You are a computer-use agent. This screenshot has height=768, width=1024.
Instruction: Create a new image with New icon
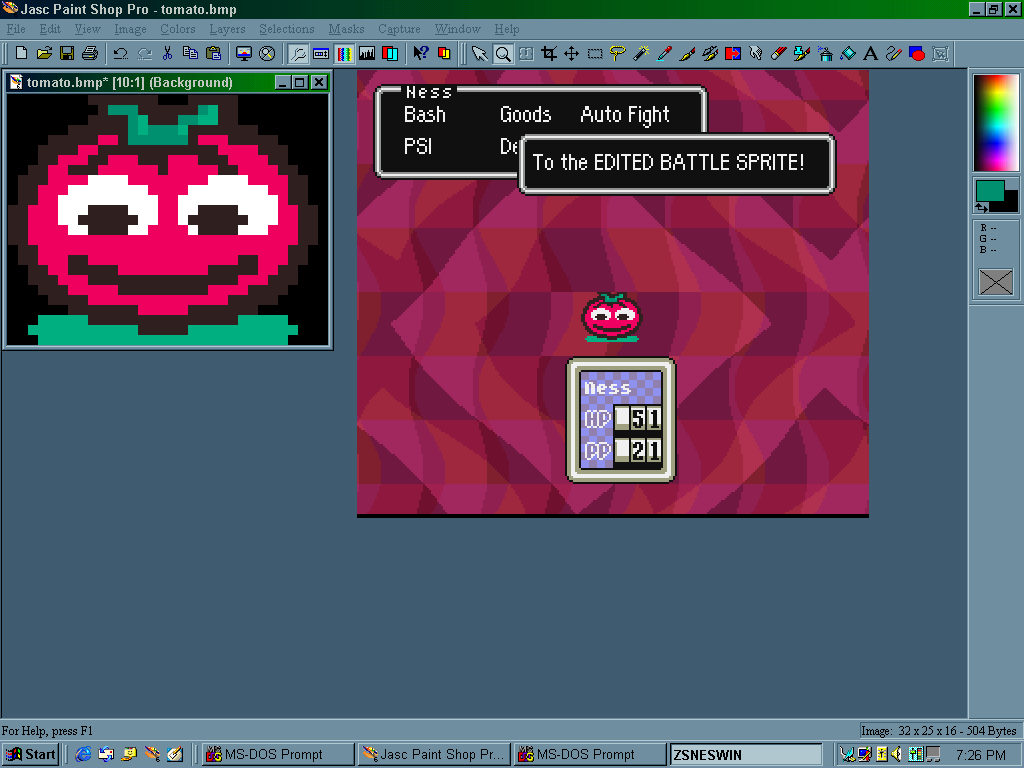click(21, 53)
